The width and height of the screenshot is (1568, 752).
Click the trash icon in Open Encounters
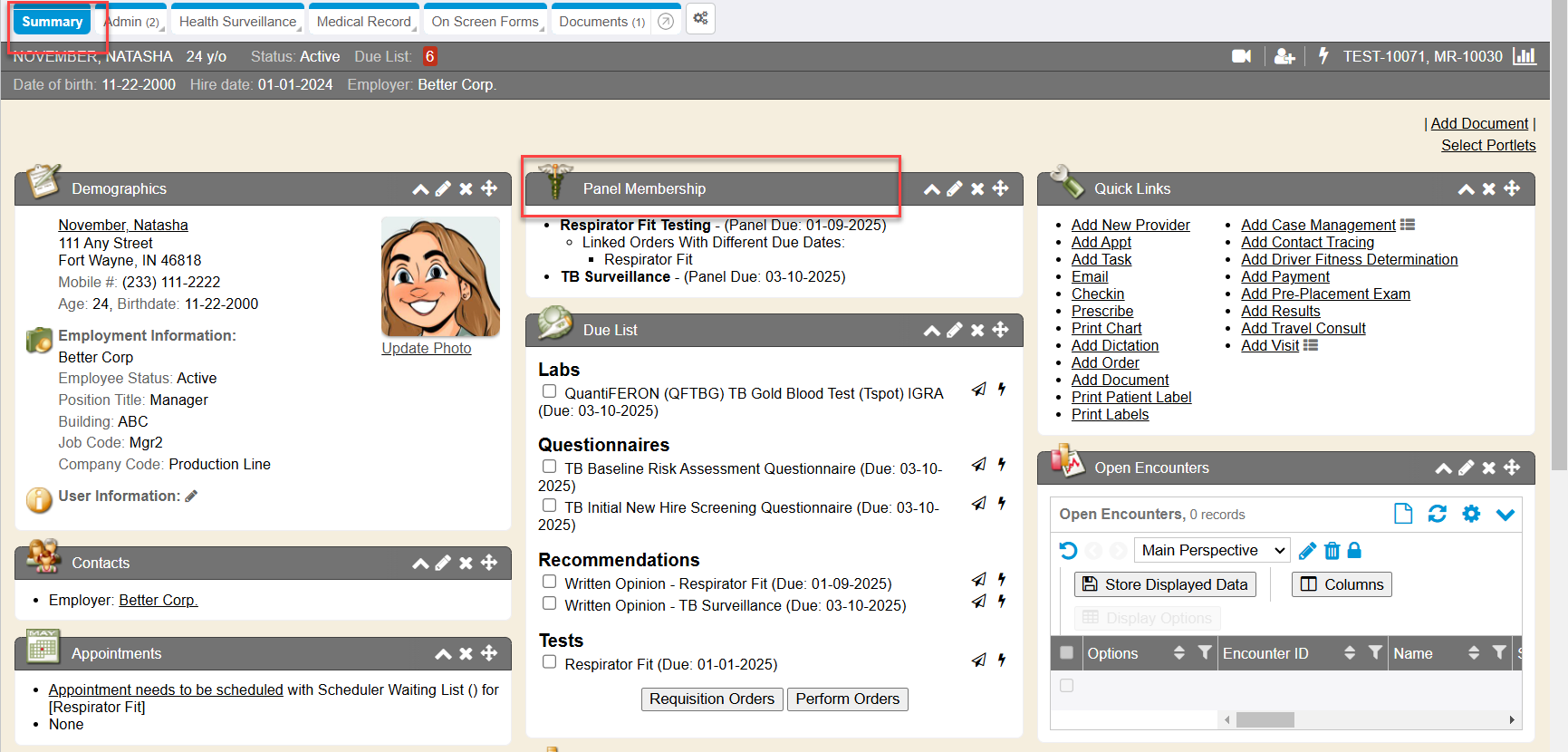[1332, 551]
